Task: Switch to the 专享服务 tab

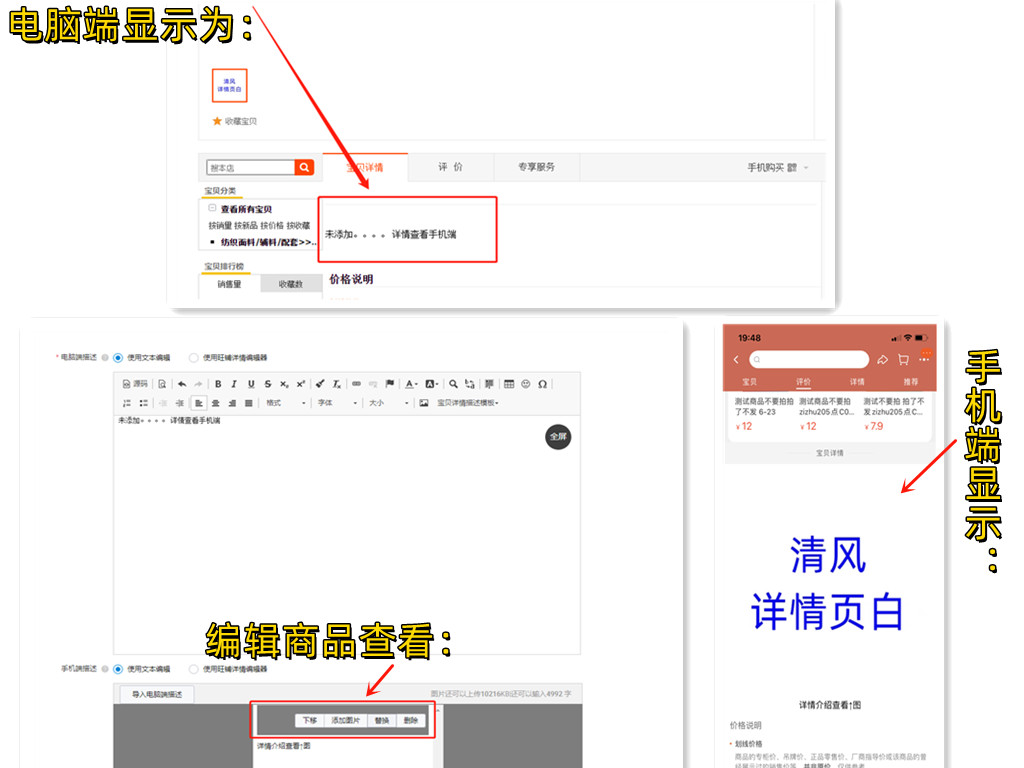Action: (x=536, y=167)
